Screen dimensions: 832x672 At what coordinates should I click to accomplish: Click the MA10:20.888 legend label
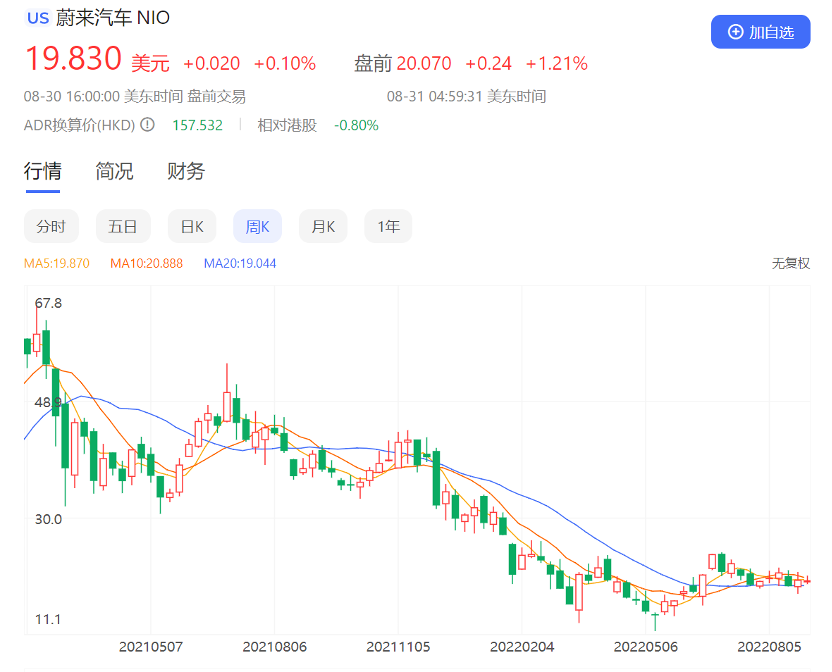(x=146, y=264)
